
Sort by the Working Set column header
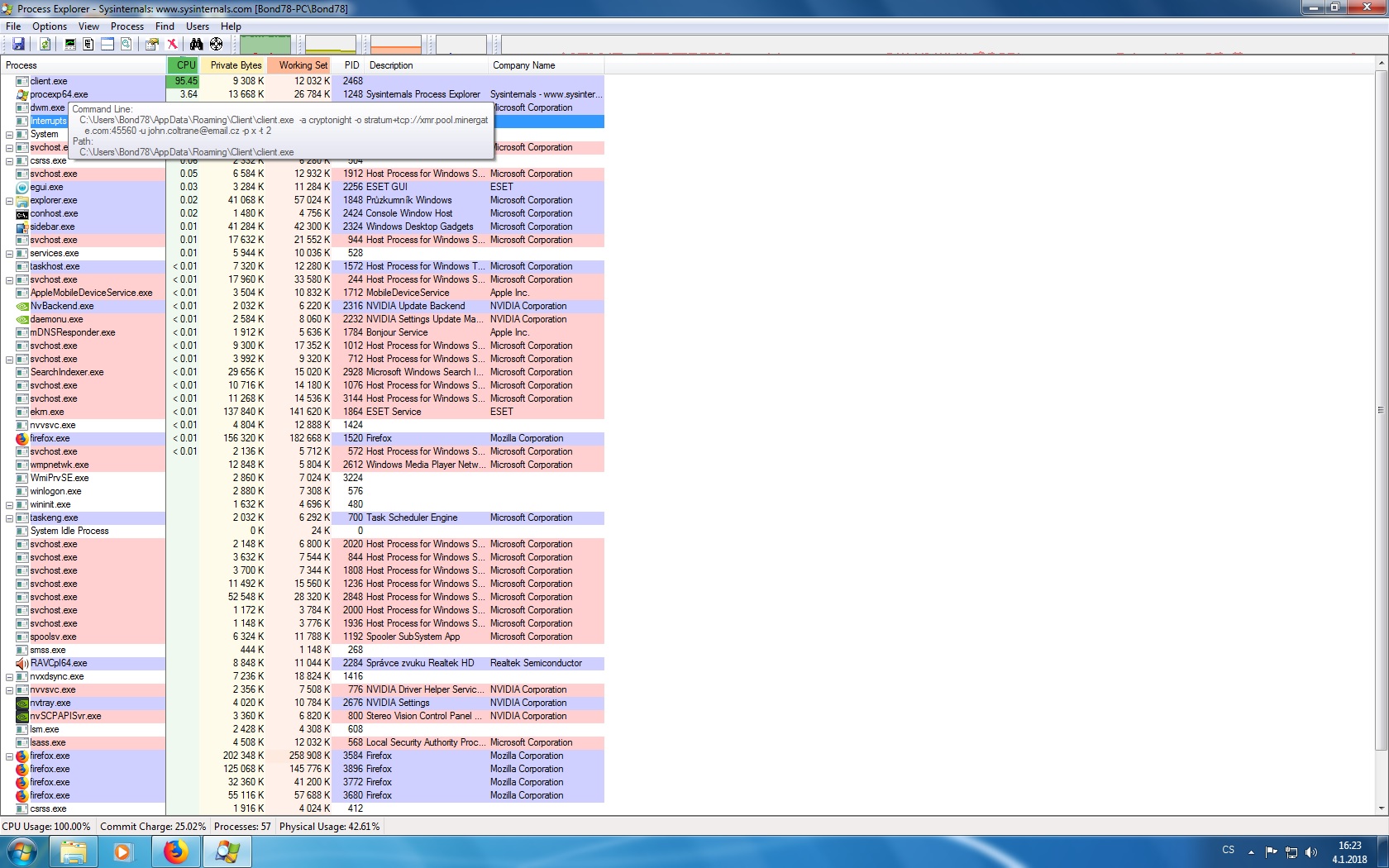point(299,65)
